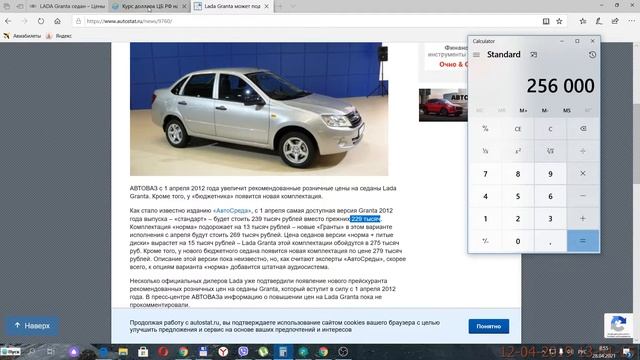Click Calculator digit 3
Screen dimensions: 640x360
point(550,218)
